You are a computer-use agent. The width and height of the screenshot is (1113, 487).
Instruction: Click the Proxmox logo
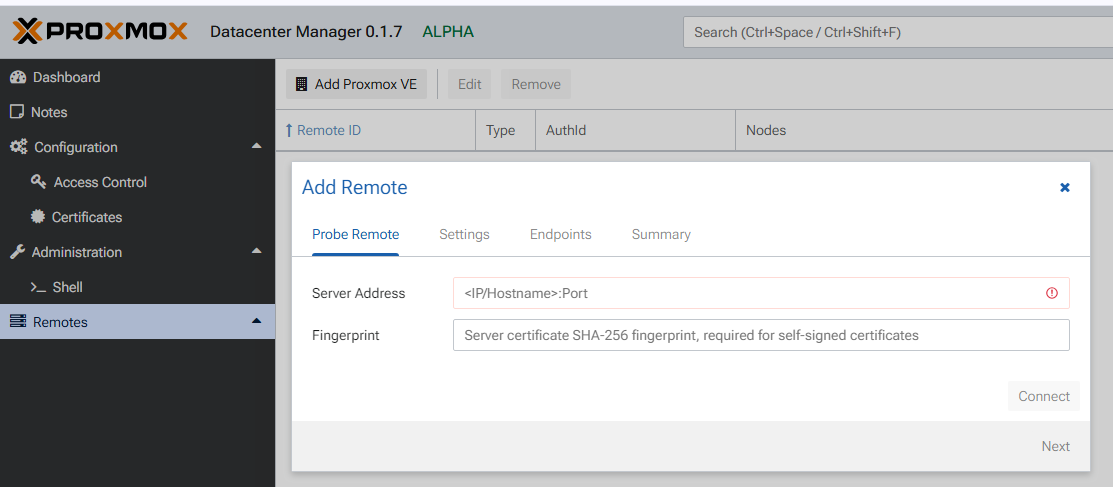(x=100, y=32)
